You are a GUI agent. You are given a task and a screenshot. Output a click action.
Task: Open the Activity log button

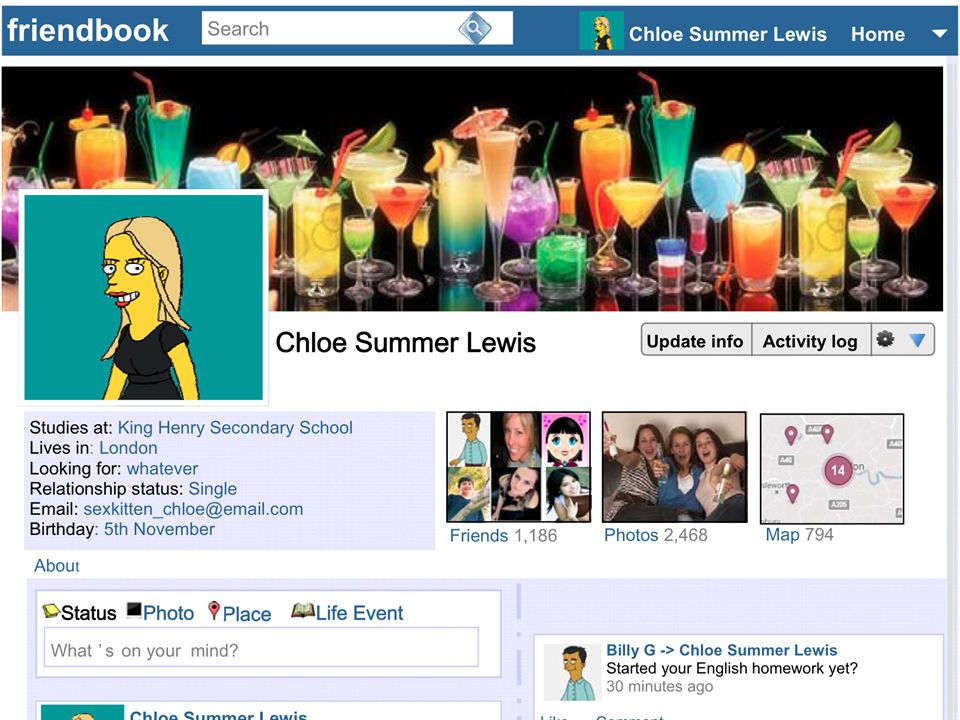(x=810, y=340)
